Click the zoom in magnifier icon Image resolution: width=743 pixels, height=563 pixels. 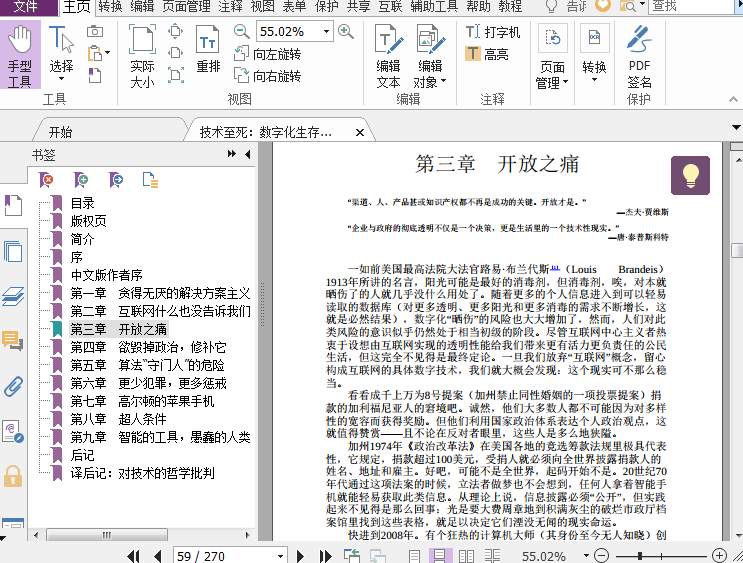[346, 32]
